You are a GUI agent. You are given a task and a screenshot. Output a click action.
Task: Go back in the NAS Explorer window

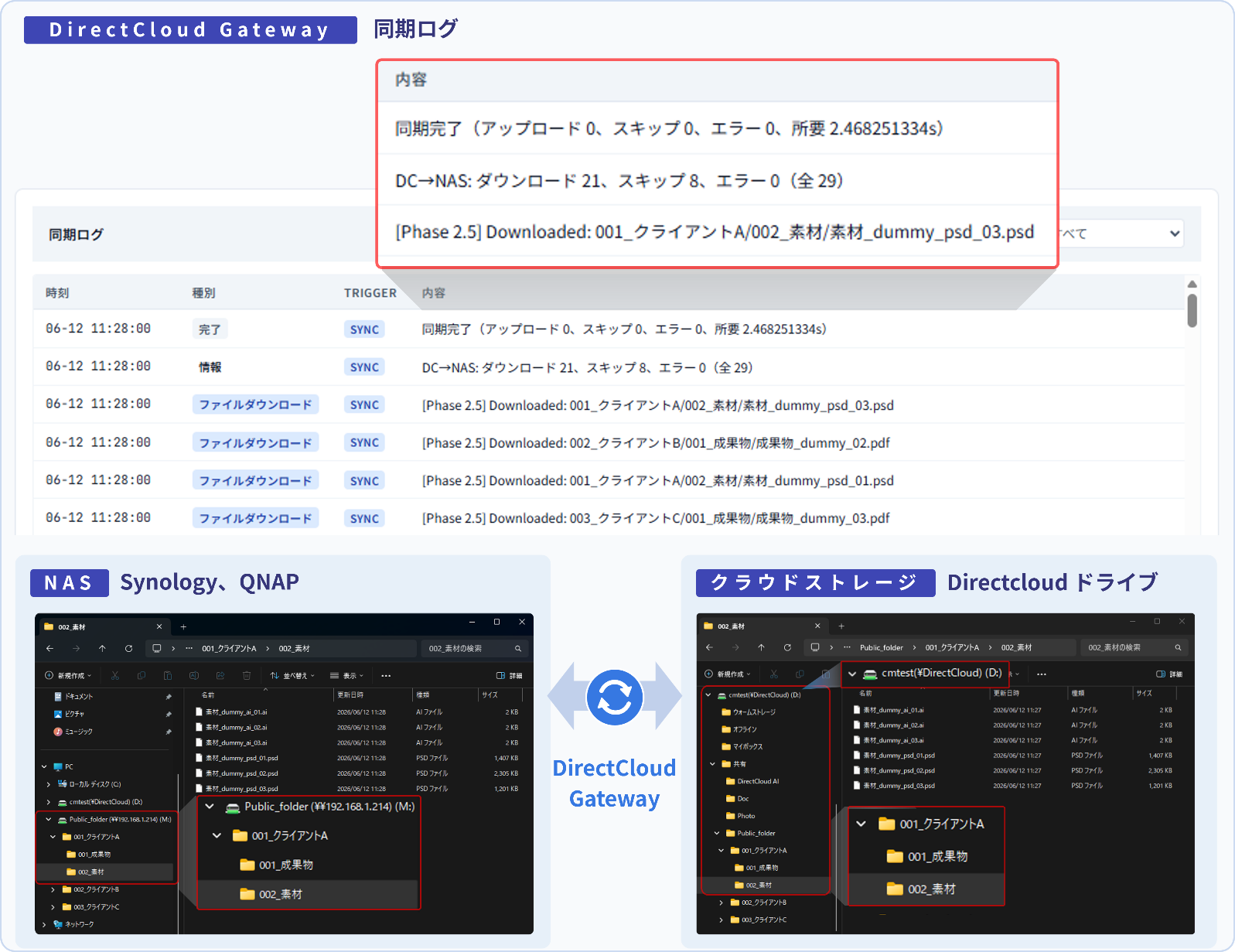[50, 648]
